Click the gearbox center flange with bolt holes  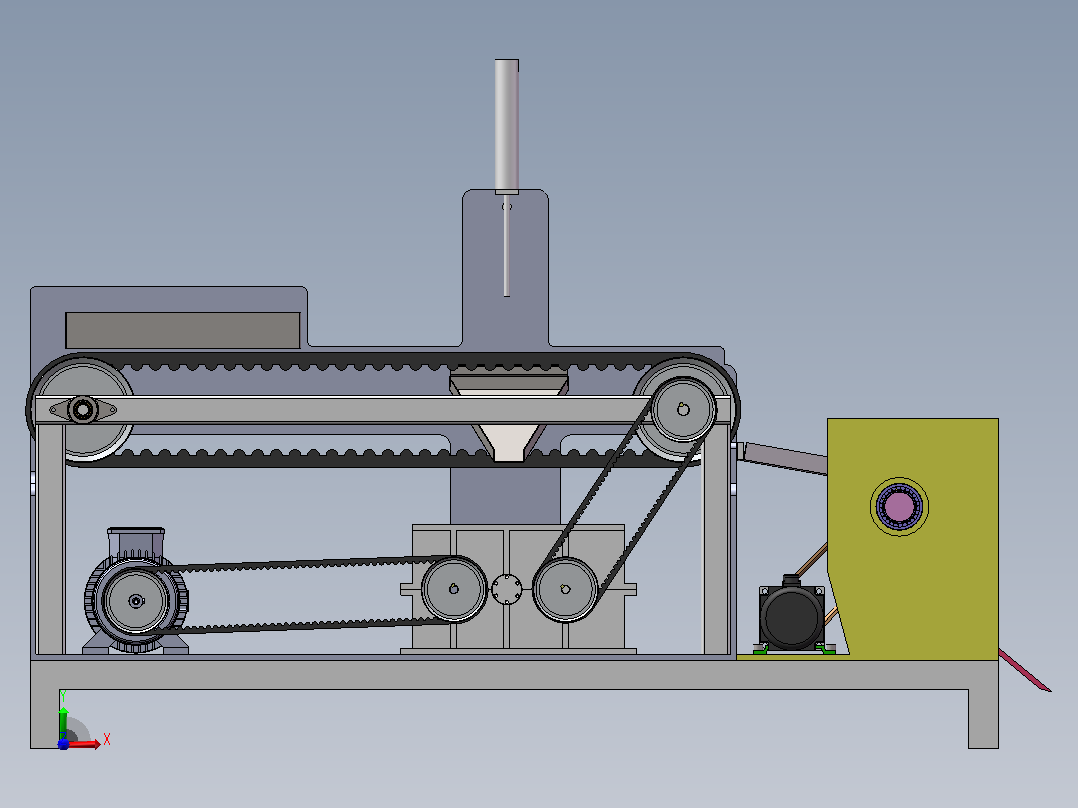507,589
